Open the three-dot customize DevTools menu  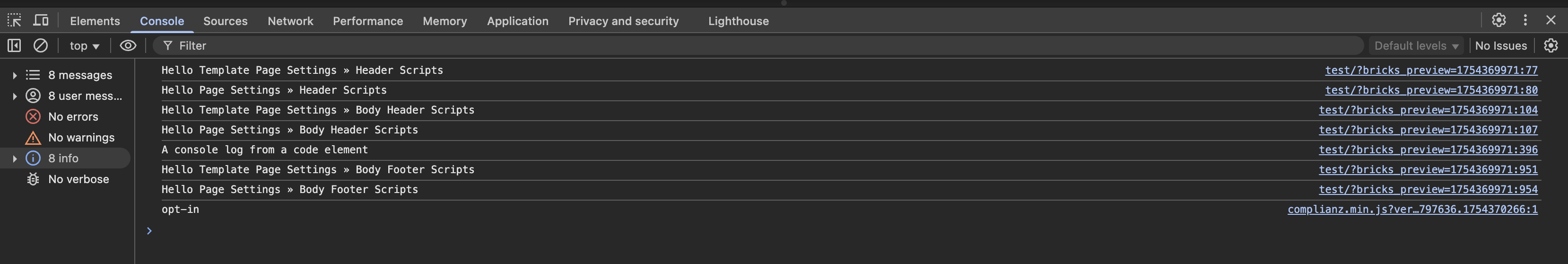1525,20
